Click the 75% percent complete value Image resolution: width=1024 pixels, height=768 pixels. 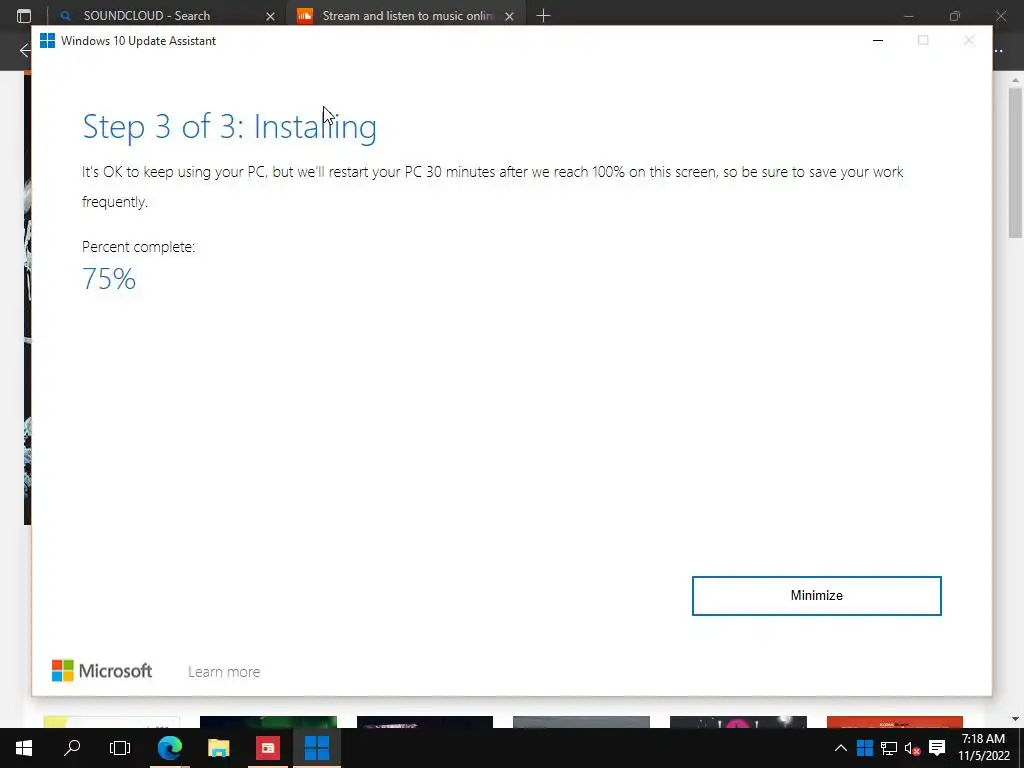(109, 279)
